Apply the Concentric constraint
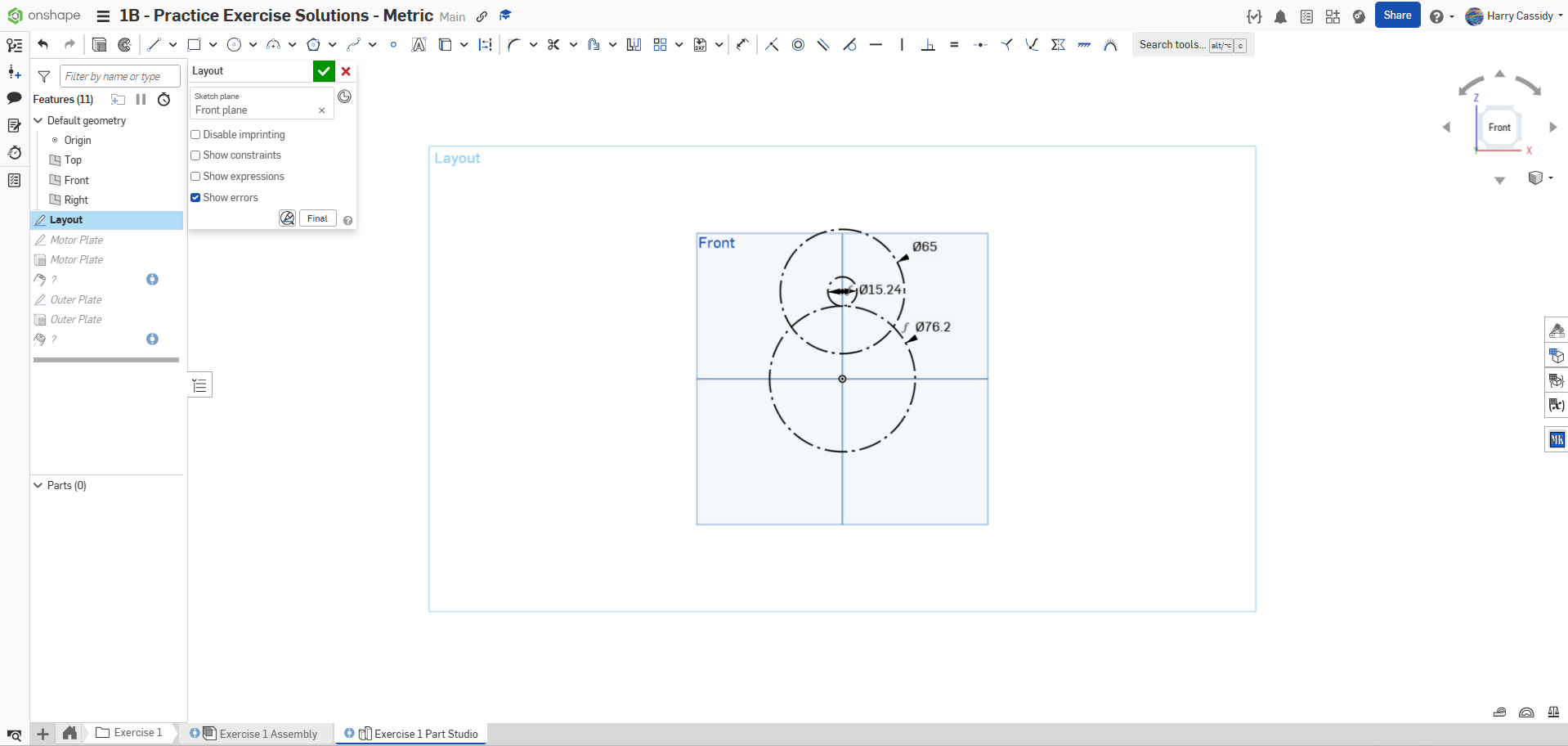1568x746 pixels. click(x=798, y=45)
